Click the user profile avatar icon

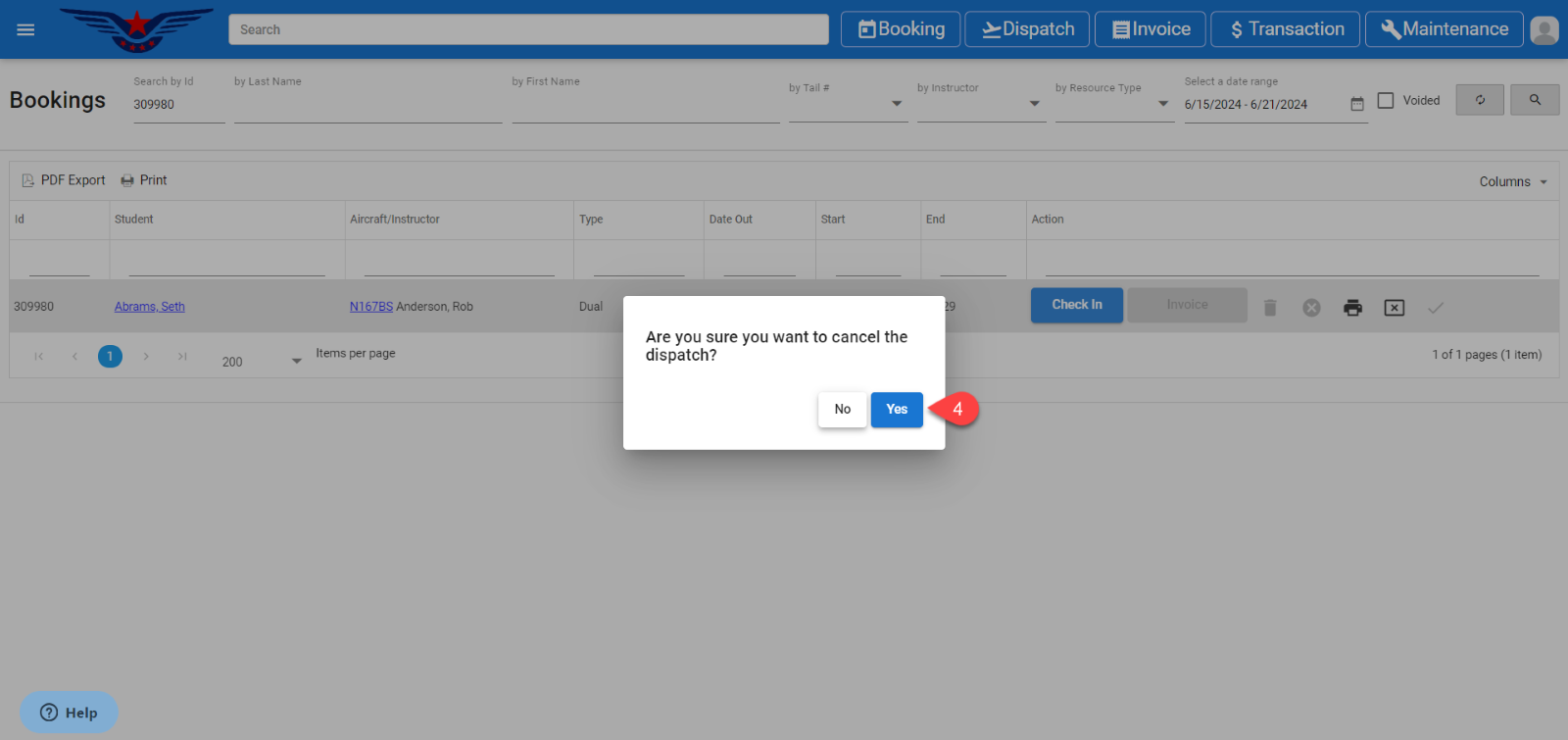point(1543,30)
